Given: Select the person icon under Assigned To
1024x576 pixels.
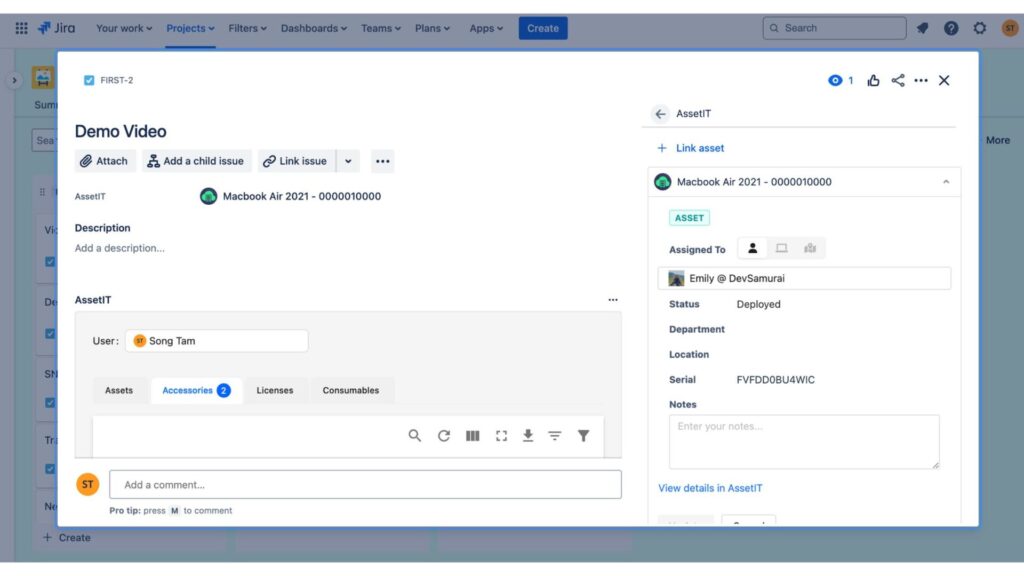Looking at the screenshot, I should coord(752,247).
